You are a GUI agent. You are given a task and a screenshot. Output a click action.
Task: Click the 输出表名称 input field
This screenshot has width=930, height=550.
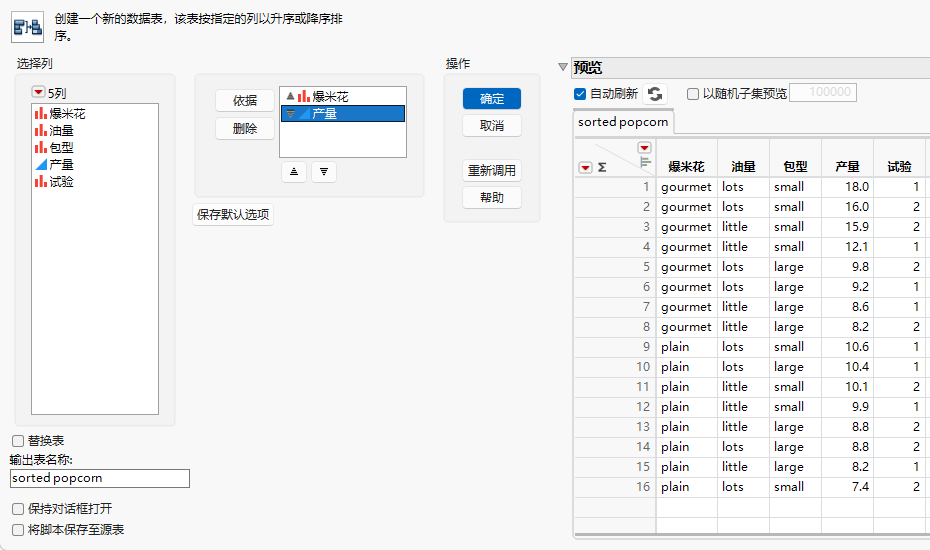100,478
